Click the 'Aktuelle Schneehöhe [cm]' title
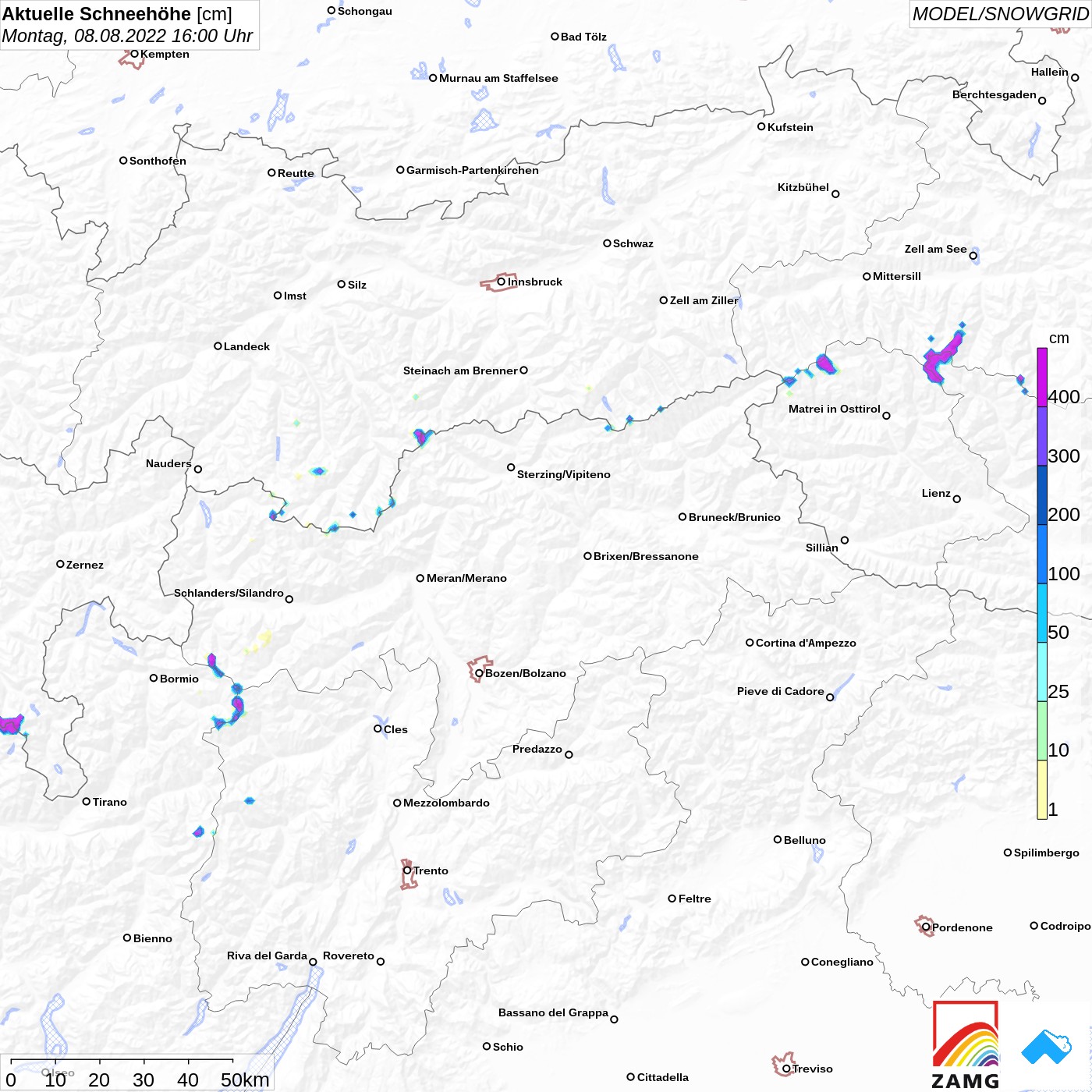This screenshot has height=1092, width=1092. point(117,14)
